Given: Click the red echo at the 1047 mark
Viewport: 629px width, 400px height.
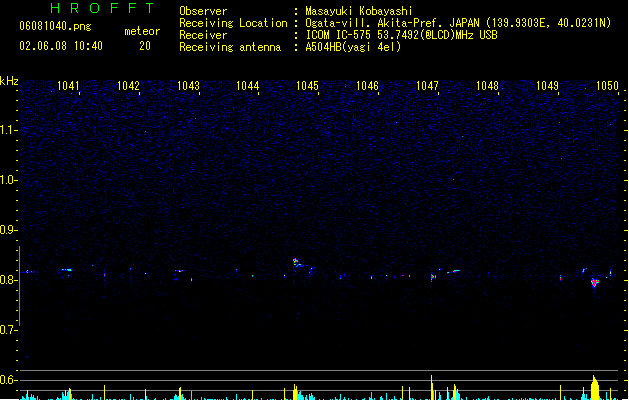Looking at the screenshot, I should [x=433, y=276].
